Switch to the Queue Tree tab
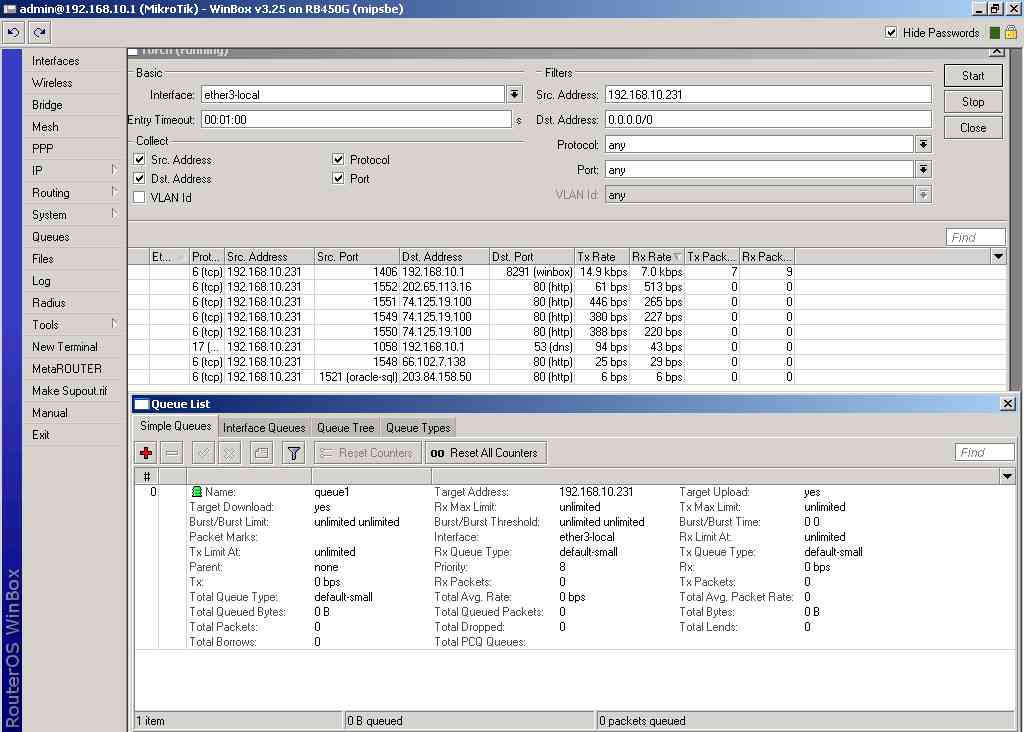Viewport: 1024px width, 732px height. click(345, 428)
